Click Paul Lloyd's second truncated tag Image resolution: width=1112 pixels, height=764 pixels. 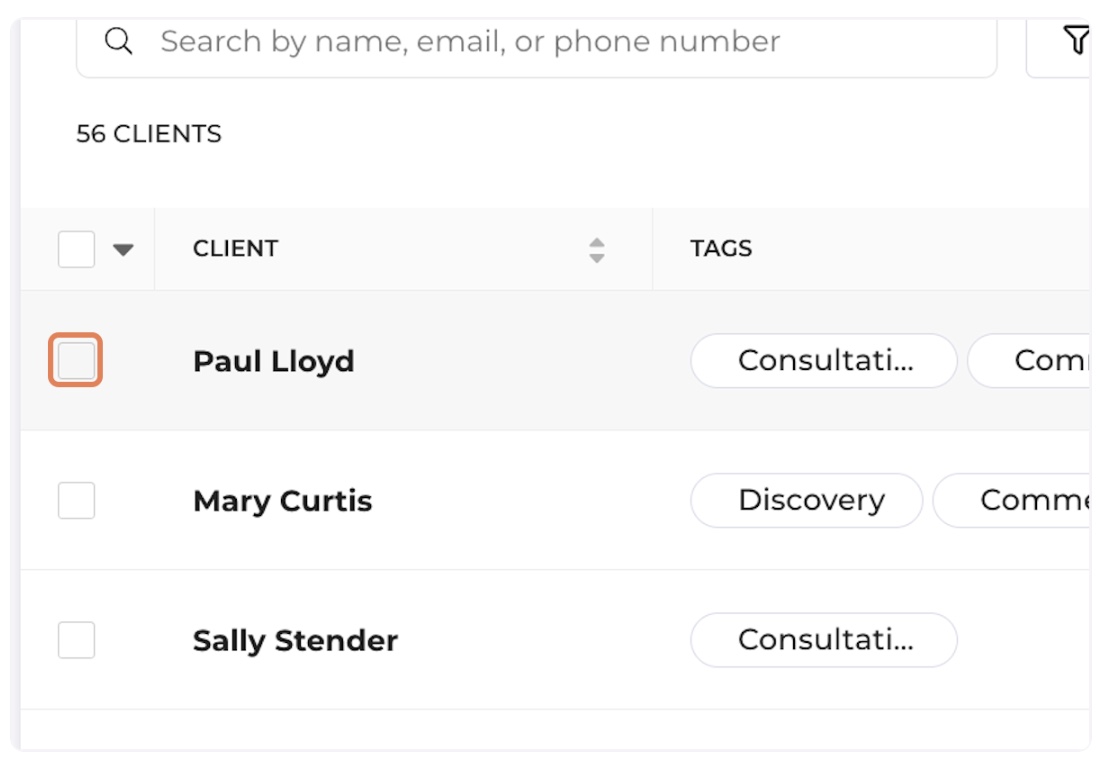coord(1029,360)
